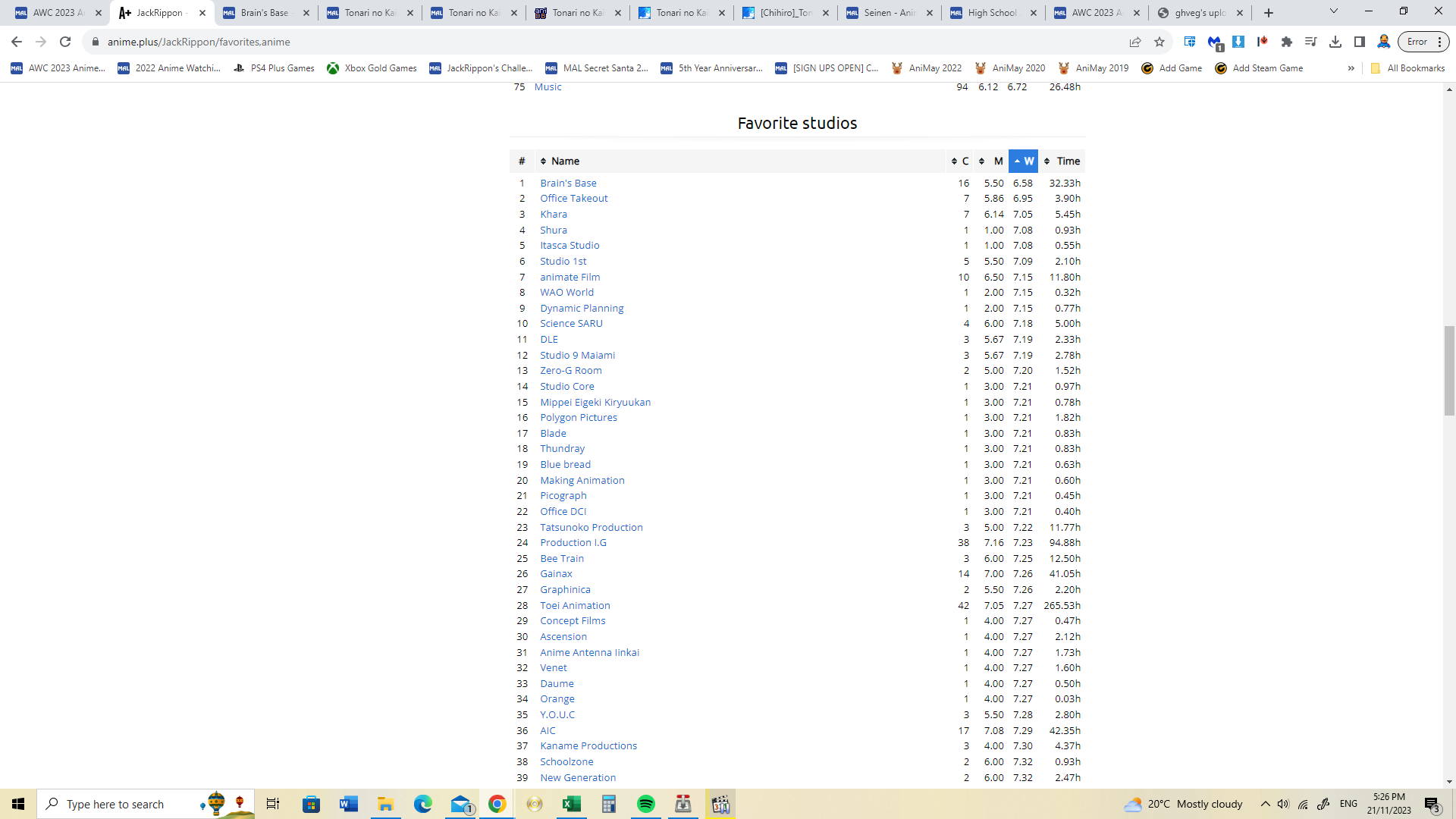Go back to previous page

coord(17,42)
